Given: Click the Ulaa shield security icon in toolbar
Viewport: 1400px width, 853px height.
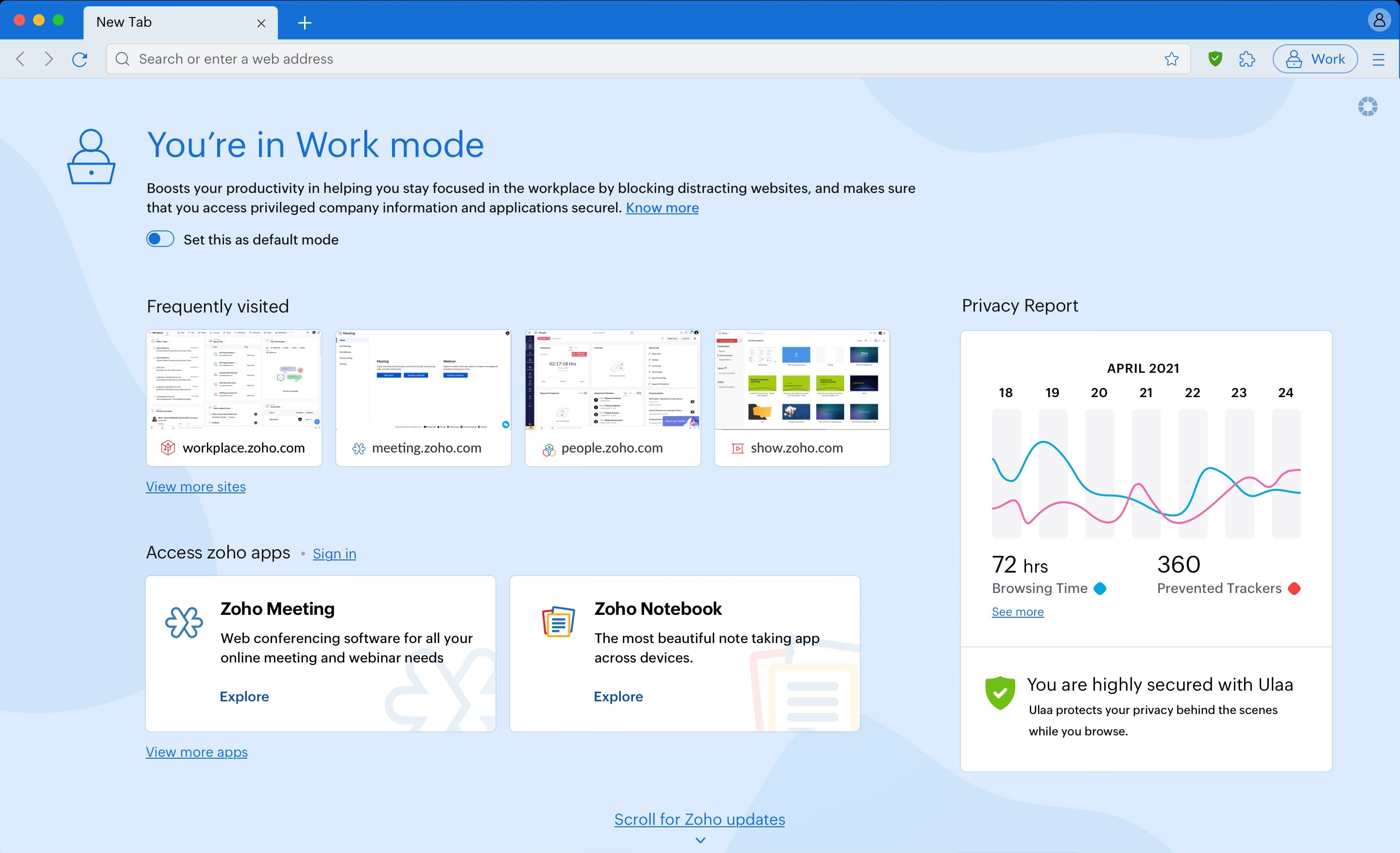Looking at the screenshot, I should pyautogui.click(x=1215, y=58).
